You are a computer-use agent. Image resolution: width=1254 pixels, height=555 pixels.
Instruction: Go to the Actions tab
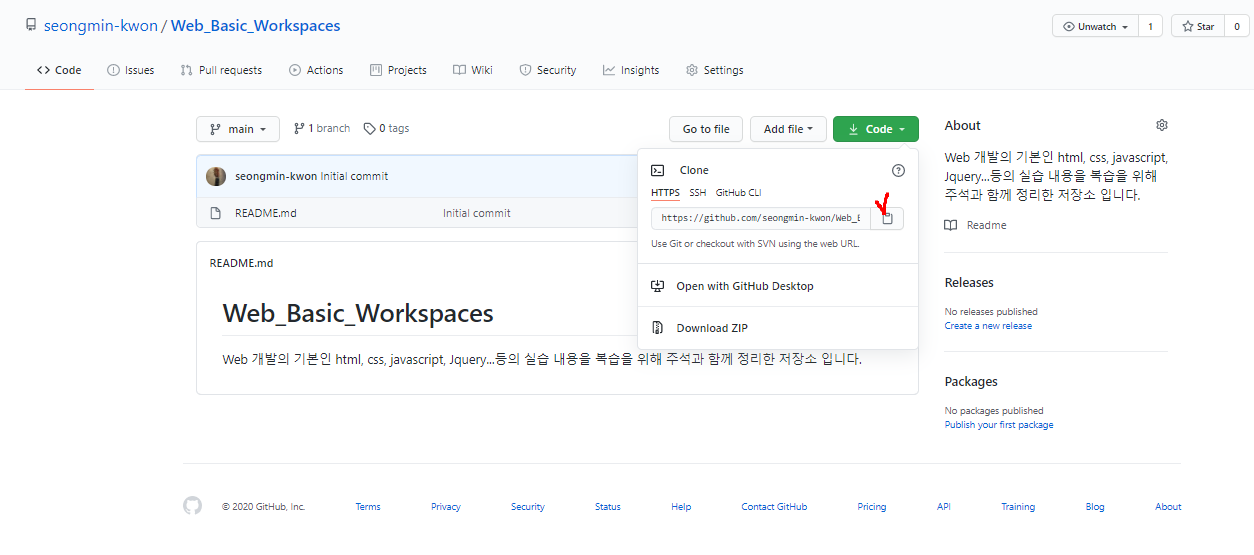click(316, 70)
